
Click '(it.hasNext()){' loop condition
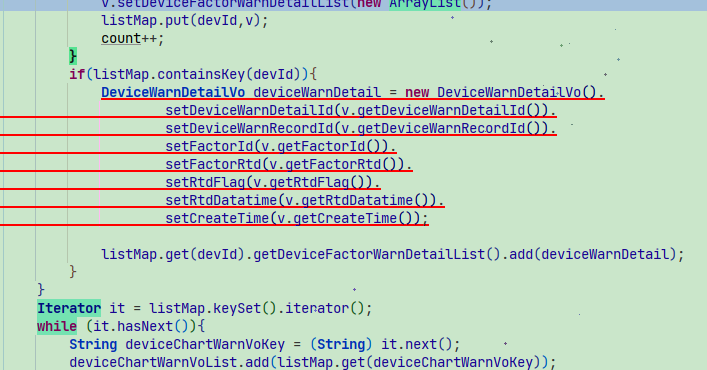click(145, 326)
